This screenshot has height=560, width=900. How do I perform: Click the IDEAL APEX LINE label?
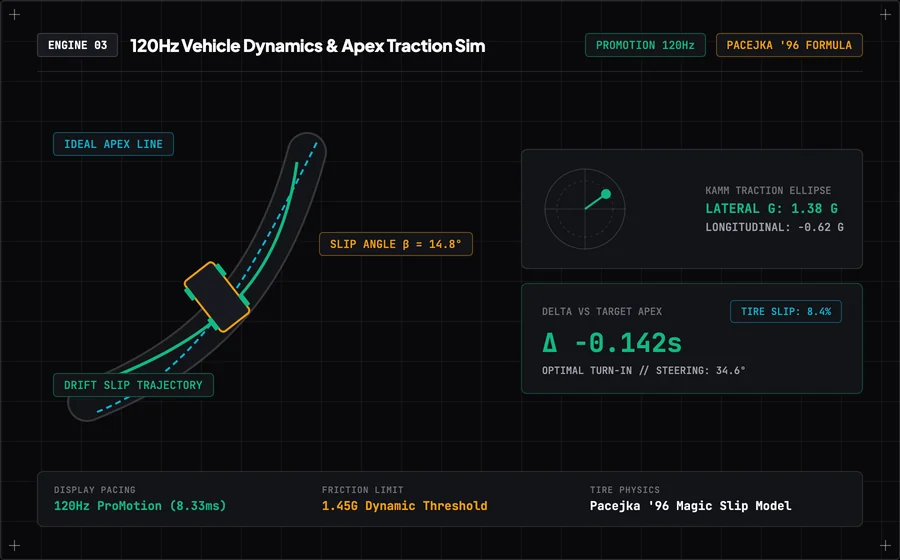(114, 144)
